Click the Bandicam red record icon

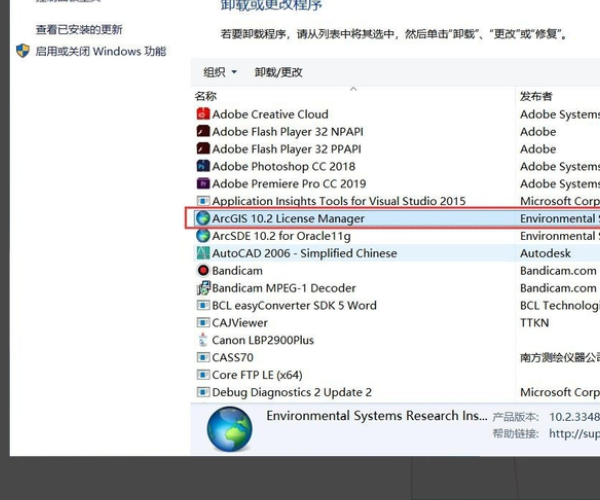coord(203,270)
